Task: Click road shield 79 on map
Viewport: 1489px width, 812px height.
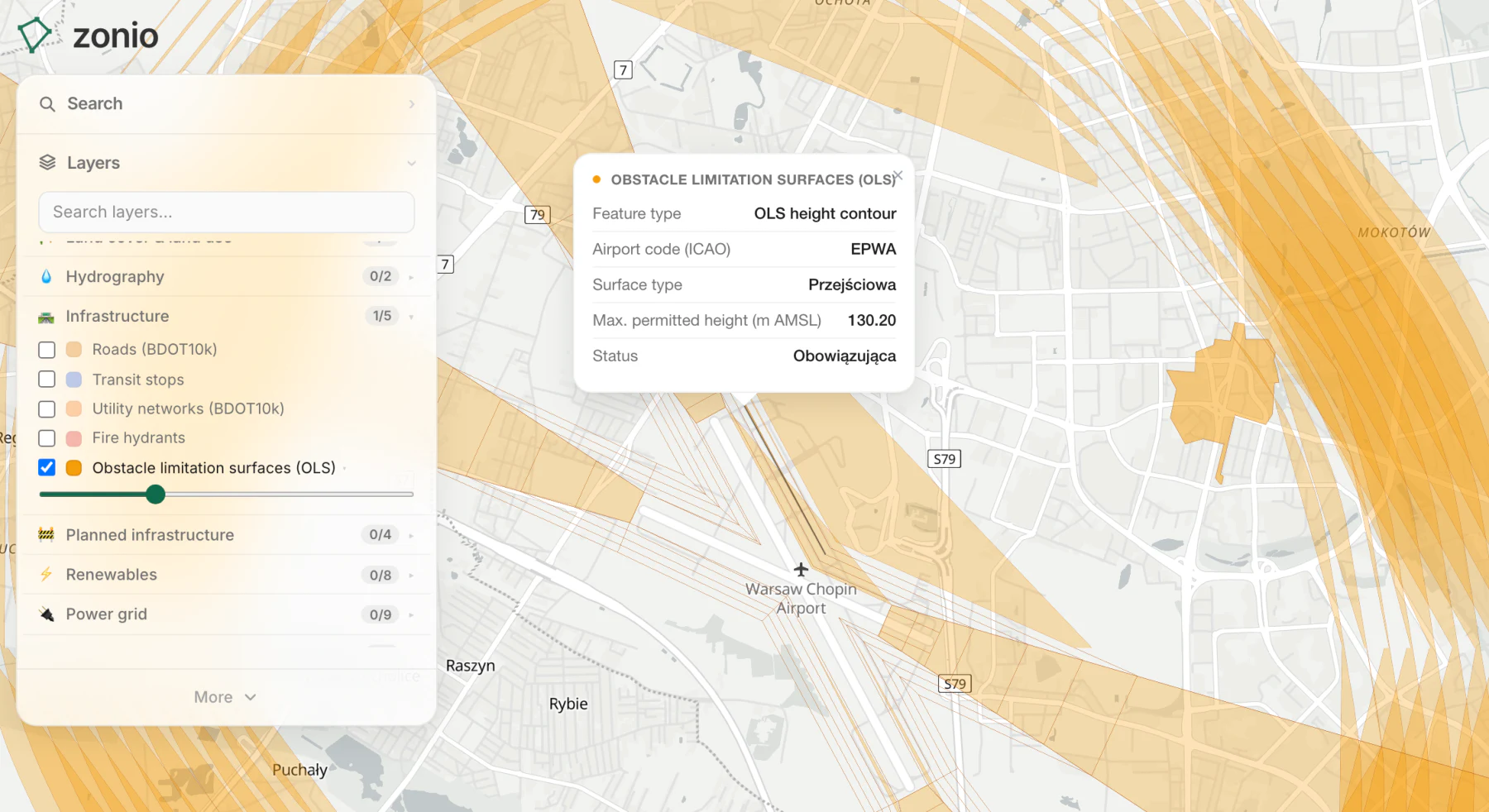Action: 538,215
